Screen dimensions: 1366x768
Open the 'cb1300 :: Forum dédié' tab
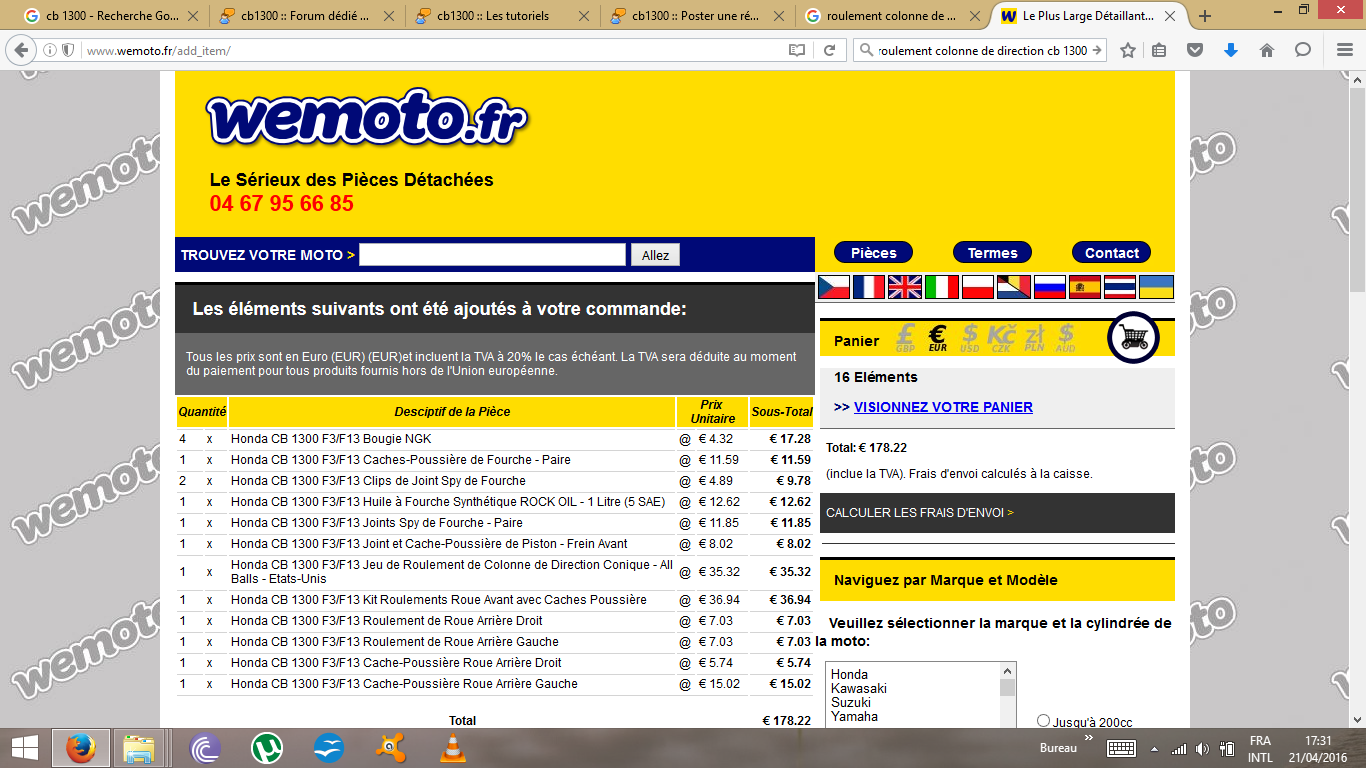coord(304,16)
